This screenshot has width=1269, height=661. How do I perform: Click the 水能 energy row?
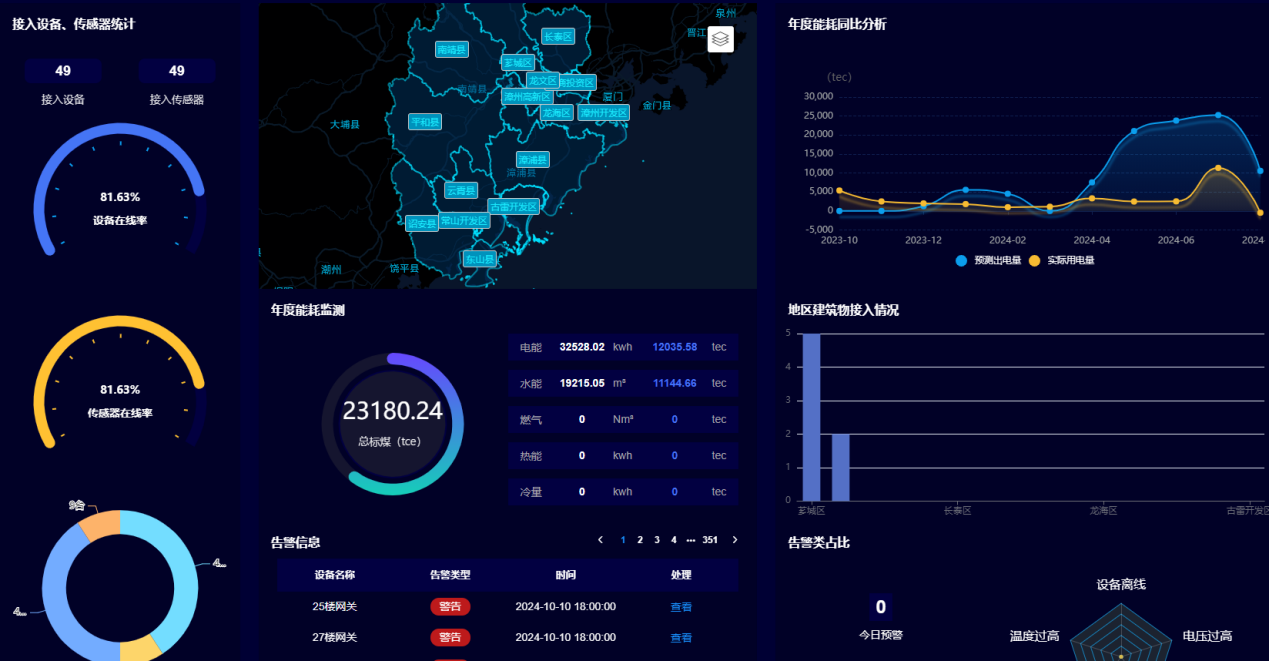[623, 383]
